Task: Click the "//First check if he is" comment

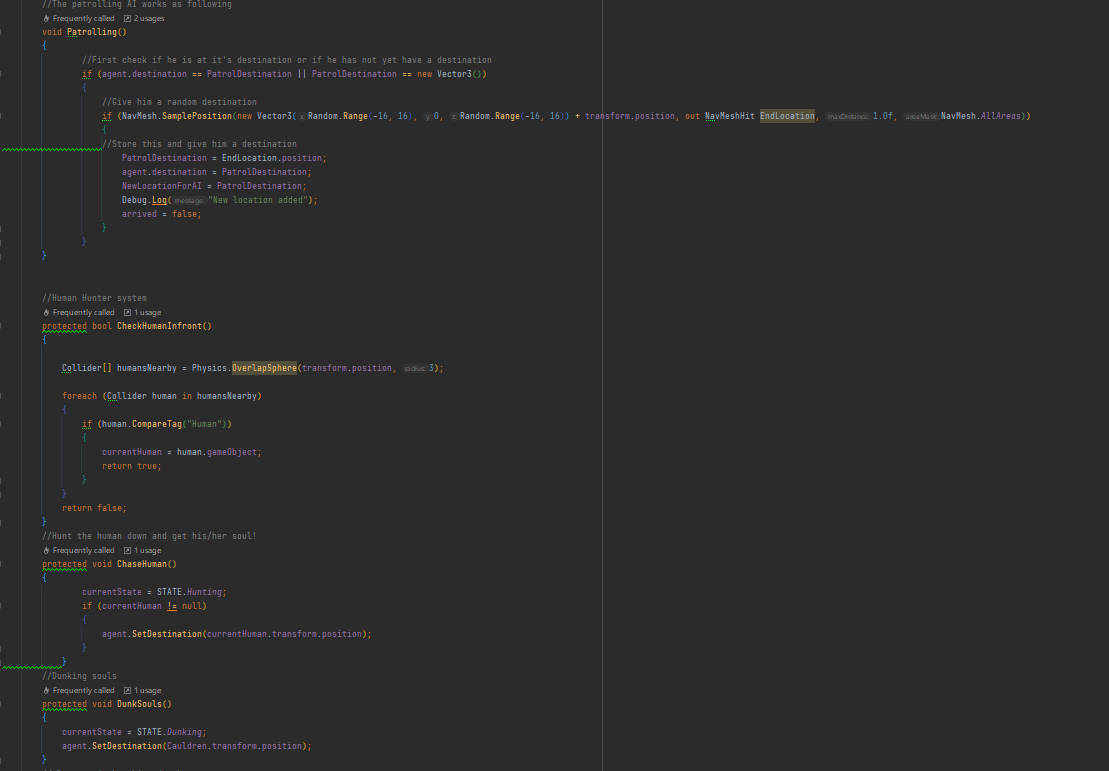Action: click(286, 60)
